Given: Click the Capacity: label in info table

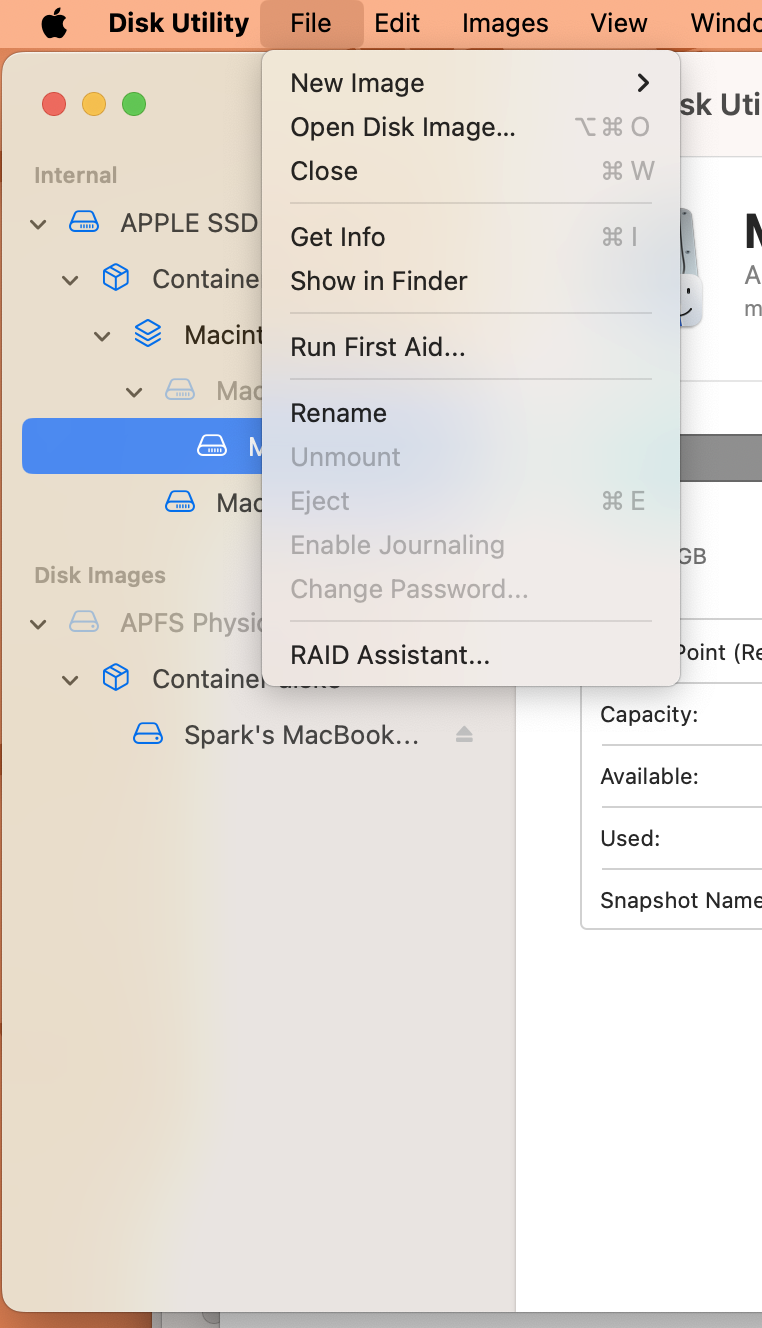Looking at the screenshot, I should (x=649, y=714).
